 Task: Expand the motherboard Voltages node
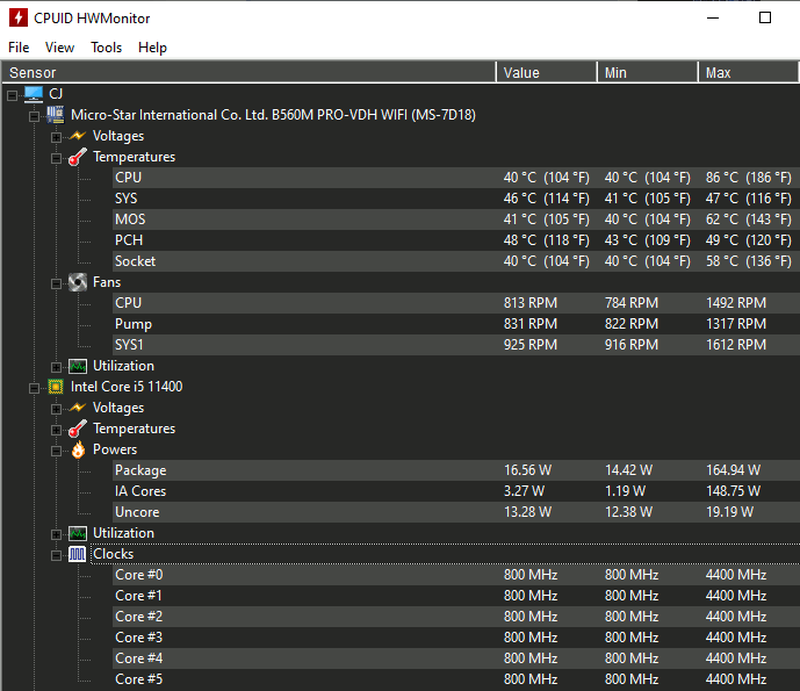[56, 137]
